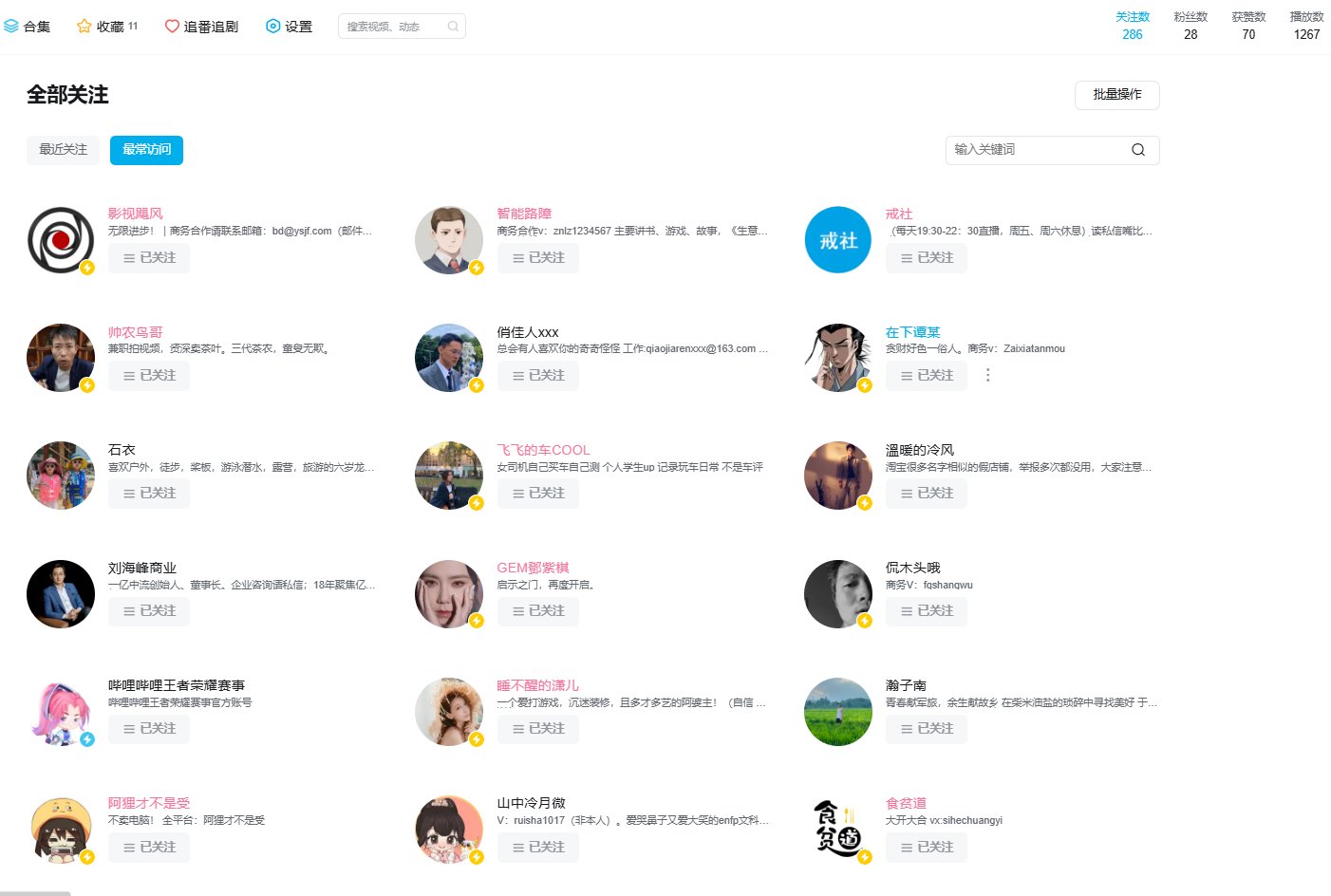Click the 收藏 star icon

pos(84,27)
